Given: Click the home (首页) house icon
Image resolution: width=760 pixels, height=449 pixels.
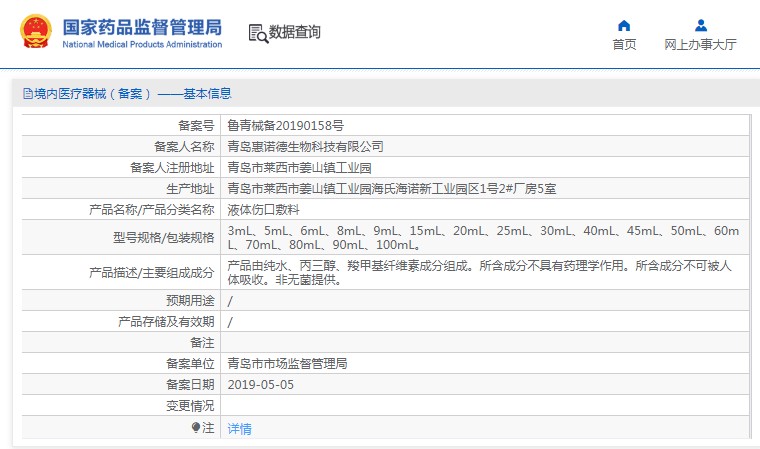Looking at the screenshot, I should pyautogui.click(x=624, y=26).
